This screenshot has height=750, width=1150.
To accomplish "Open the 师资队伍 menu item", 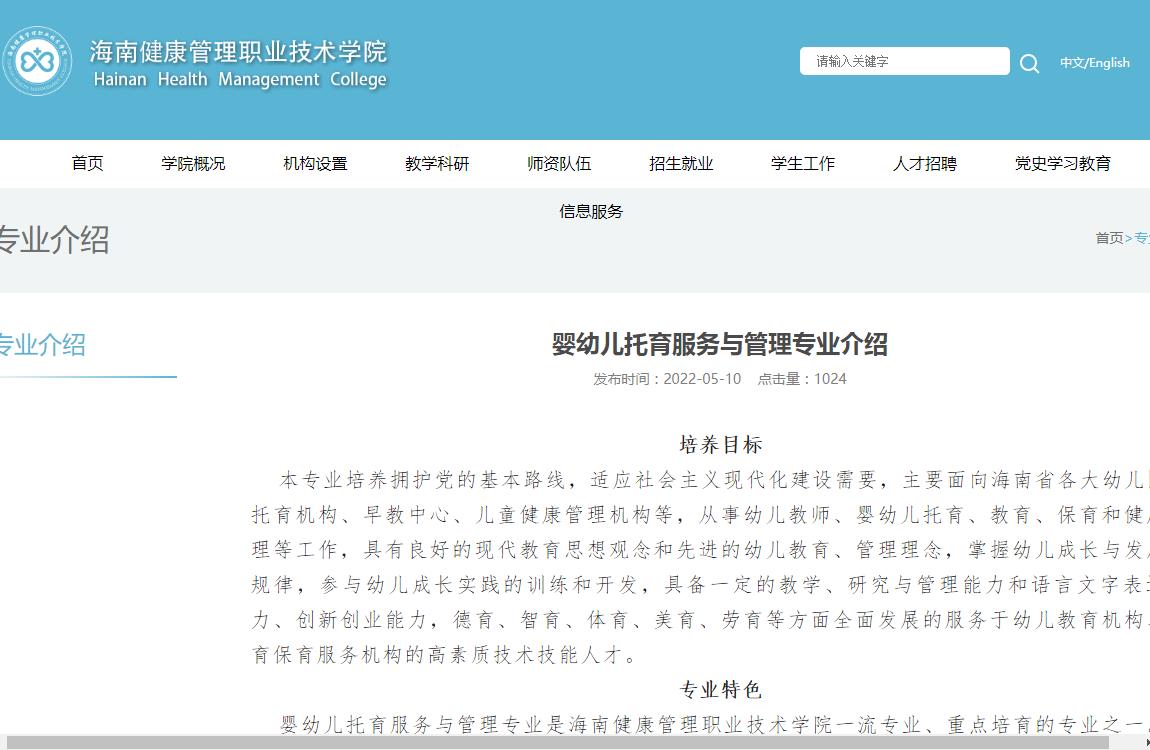I will [x=559, y=163].
